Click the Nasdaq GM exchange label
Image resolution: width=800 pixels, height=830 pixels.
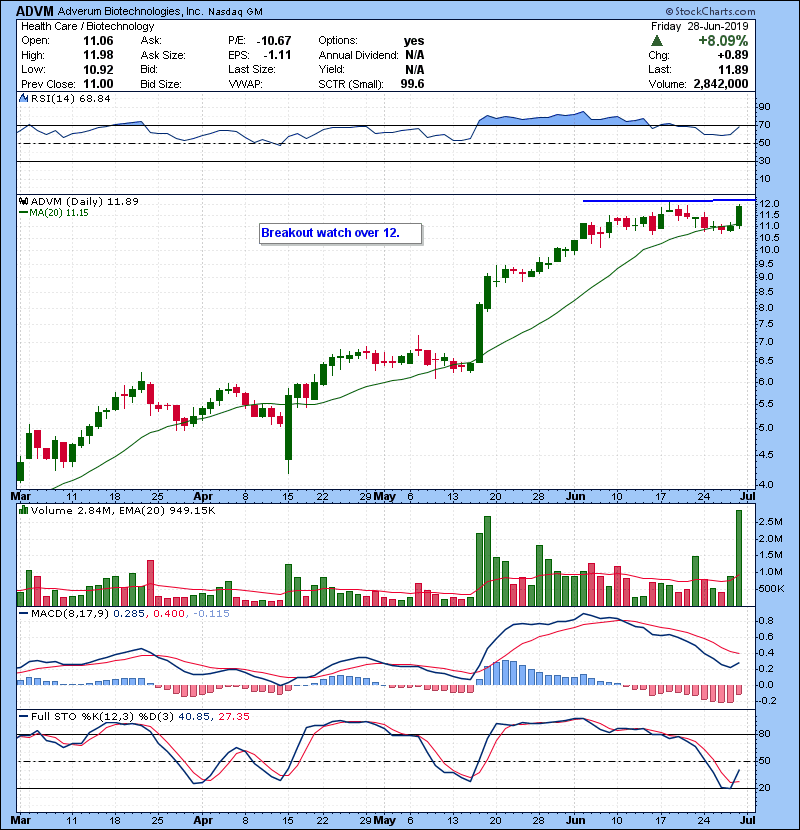pos(235,12)
